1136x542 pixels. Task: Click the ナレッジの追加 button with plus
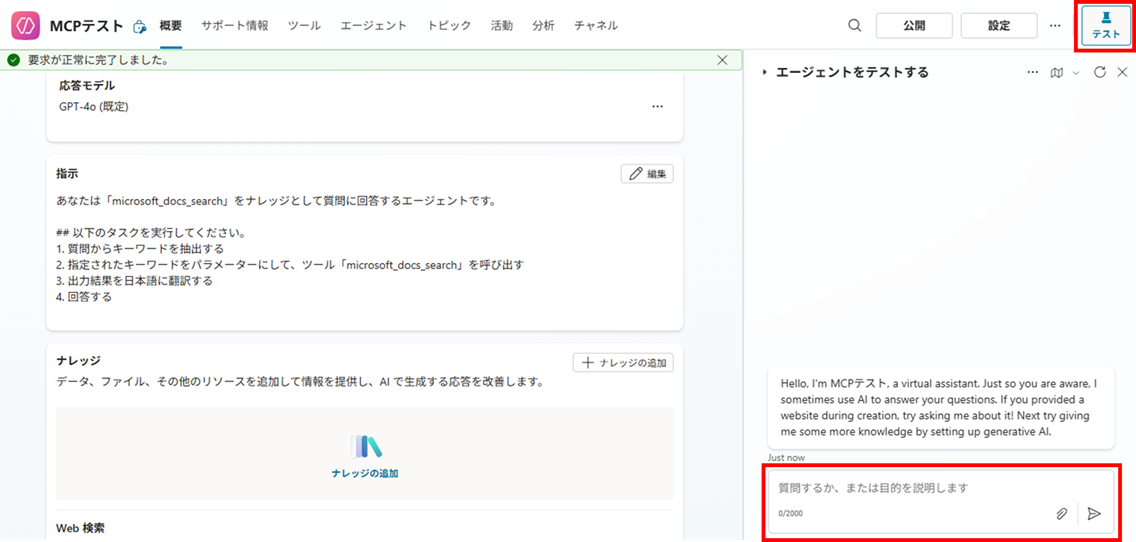(623, 362)
